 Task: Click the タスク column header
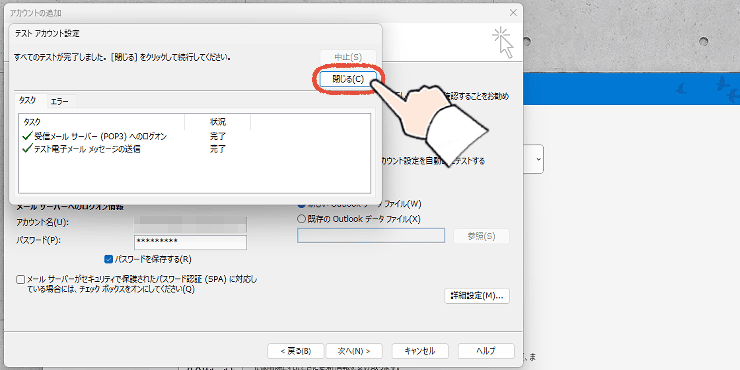(x=101, y=122)
